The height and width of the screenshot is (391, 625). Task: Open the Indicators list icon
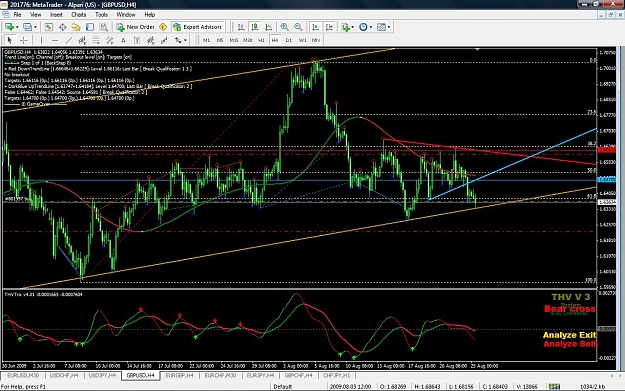(x=345, y=27)
